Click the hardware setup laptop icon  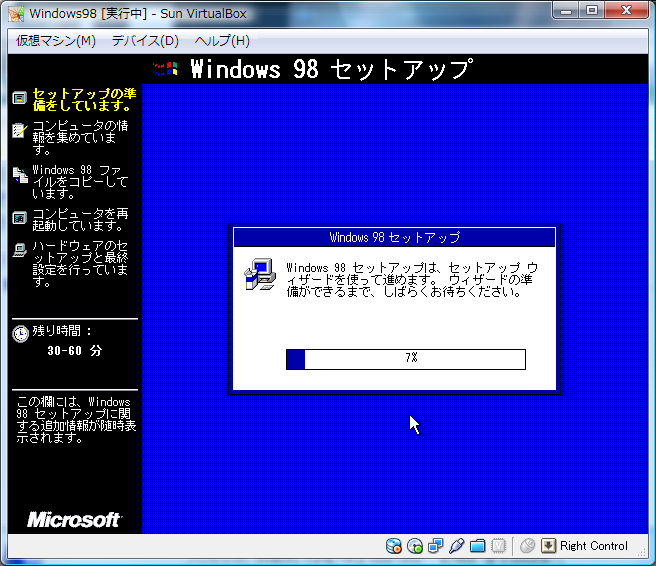pos(19,250)
